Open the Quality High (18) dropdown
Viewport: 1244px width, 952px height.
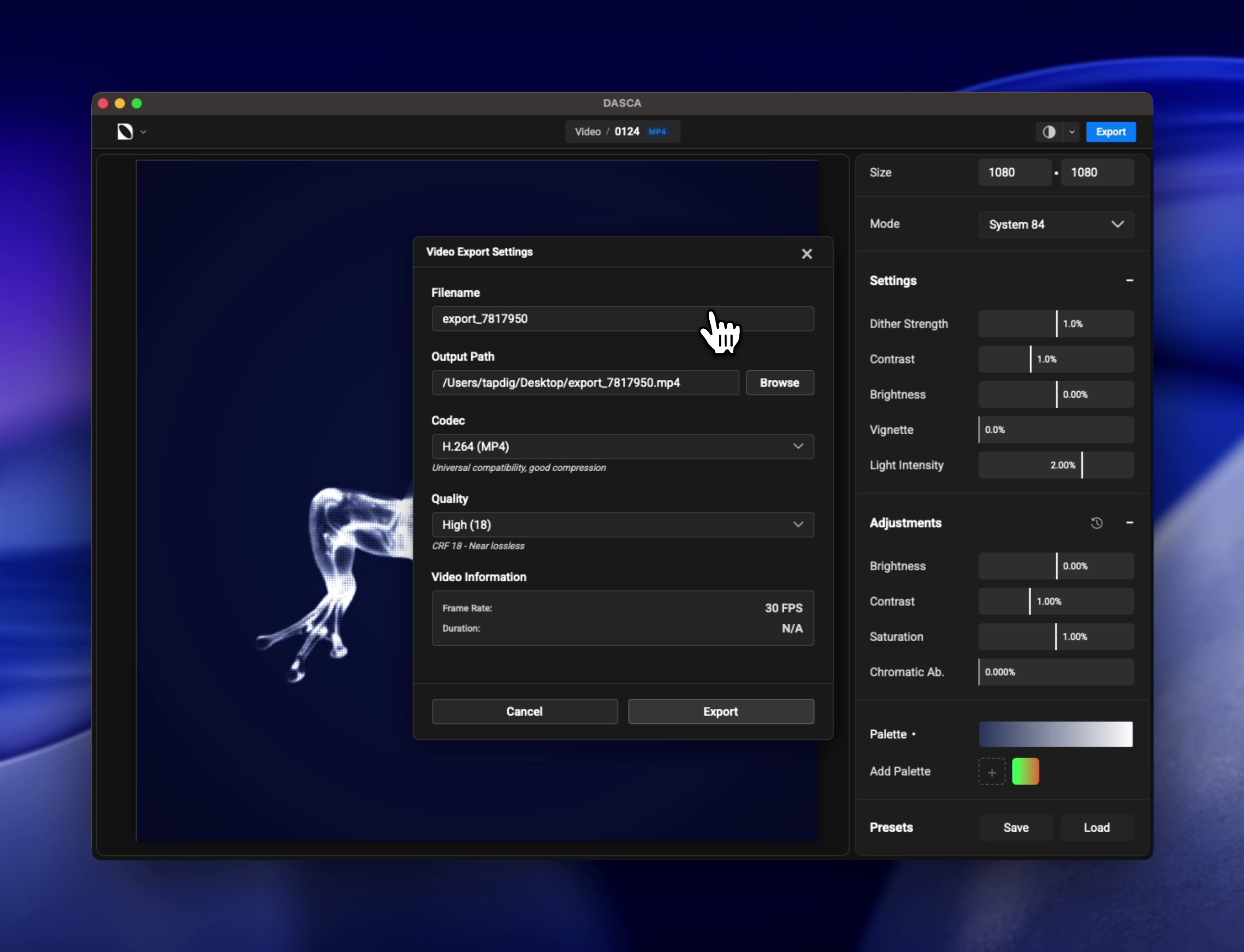tap(622, 524)
